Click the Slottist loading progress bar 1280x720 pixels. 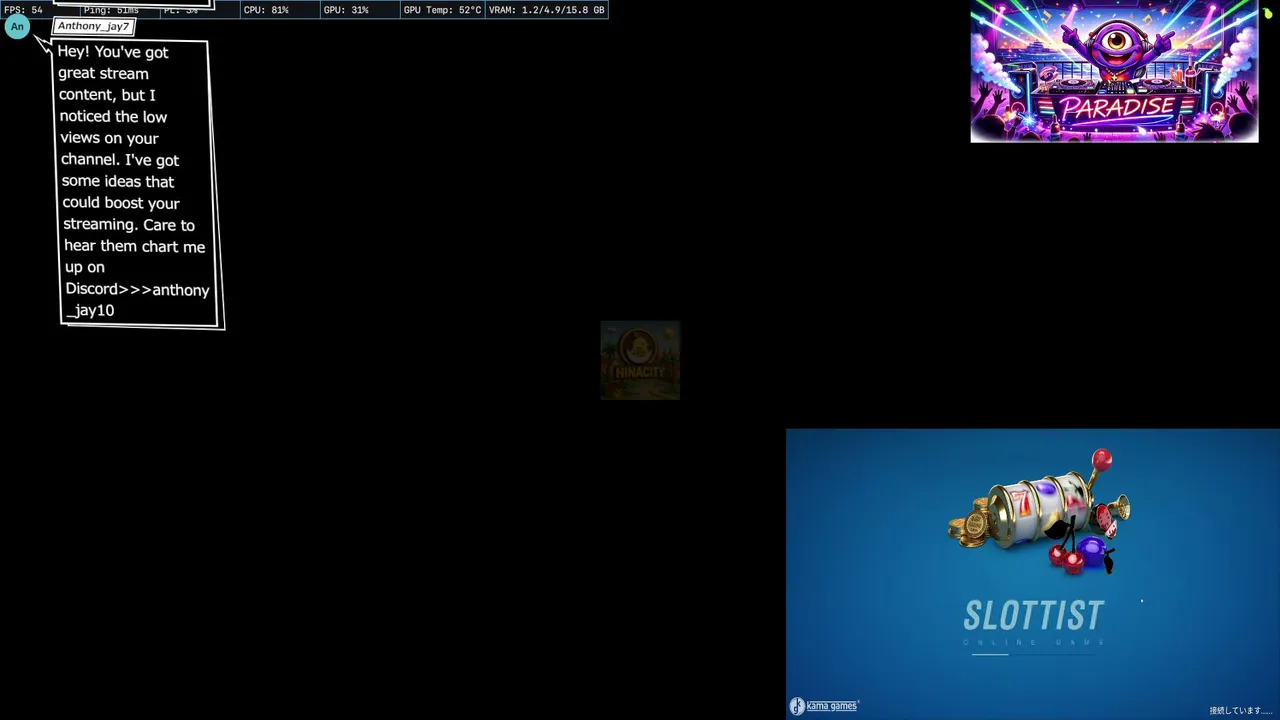(x=1034, y=654)
